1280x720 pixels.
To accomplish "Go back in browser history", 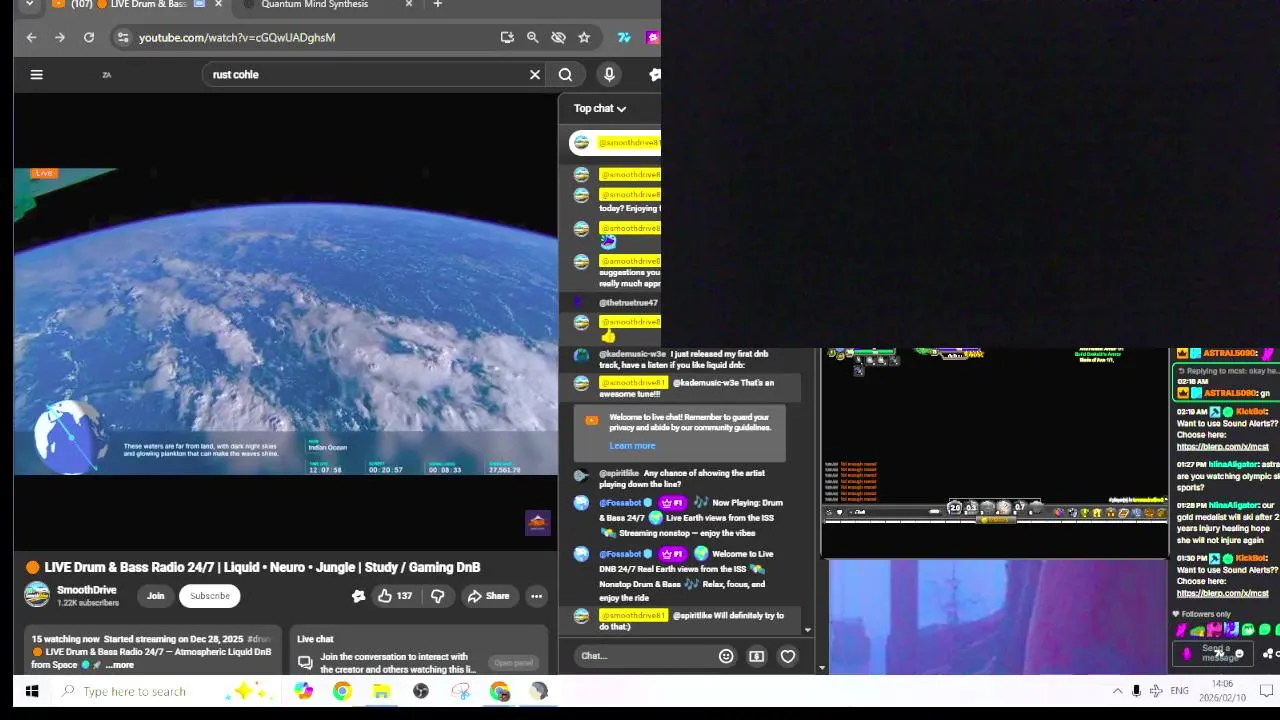I will [31, 38].
